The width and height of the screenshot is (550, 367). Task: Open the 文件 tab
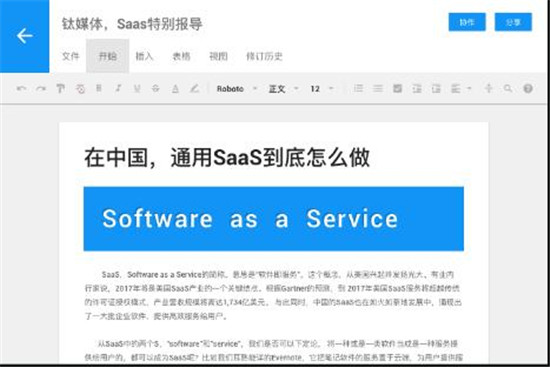(x=71, y=56)
